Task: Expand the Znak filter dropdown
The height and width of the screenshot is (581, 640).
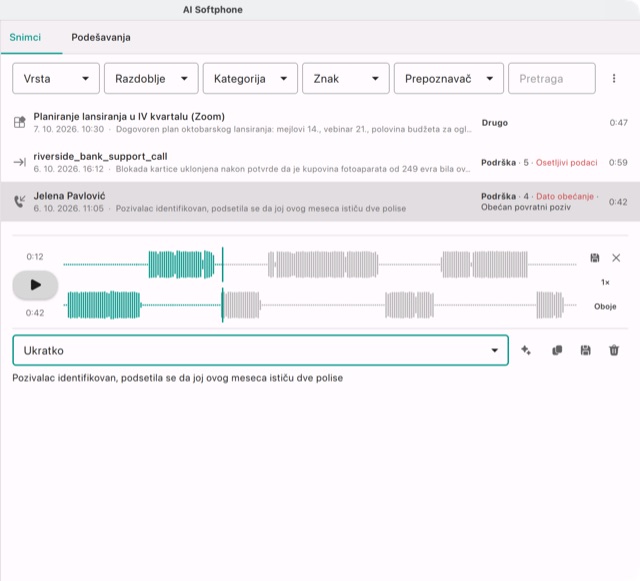Action: 346,78
